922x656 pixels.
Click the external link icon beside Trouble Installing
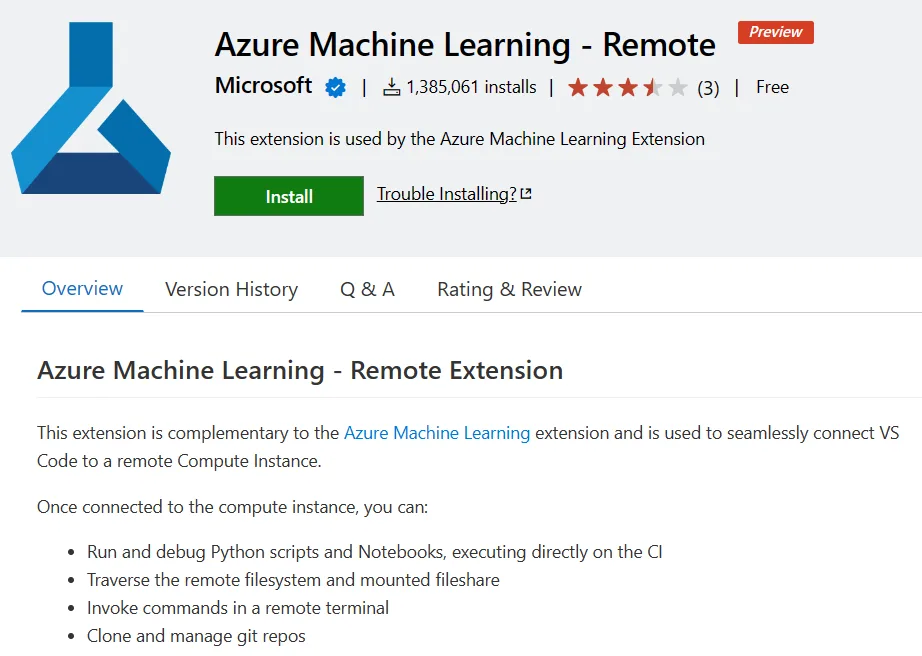(526, 194)
